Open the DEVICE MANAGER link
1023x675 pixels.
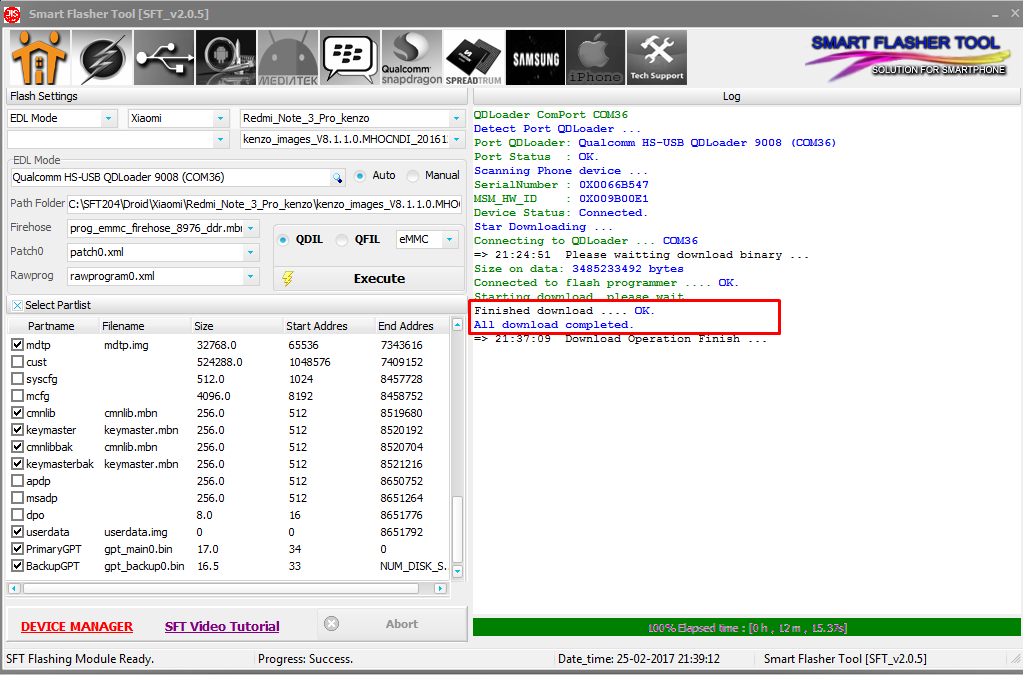click(x=77, y=627)
